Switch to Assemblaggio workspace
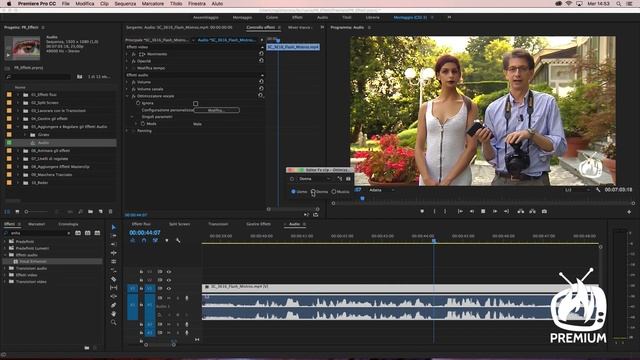The height and width of the screenshot is (360, 640). pos(206,18)
